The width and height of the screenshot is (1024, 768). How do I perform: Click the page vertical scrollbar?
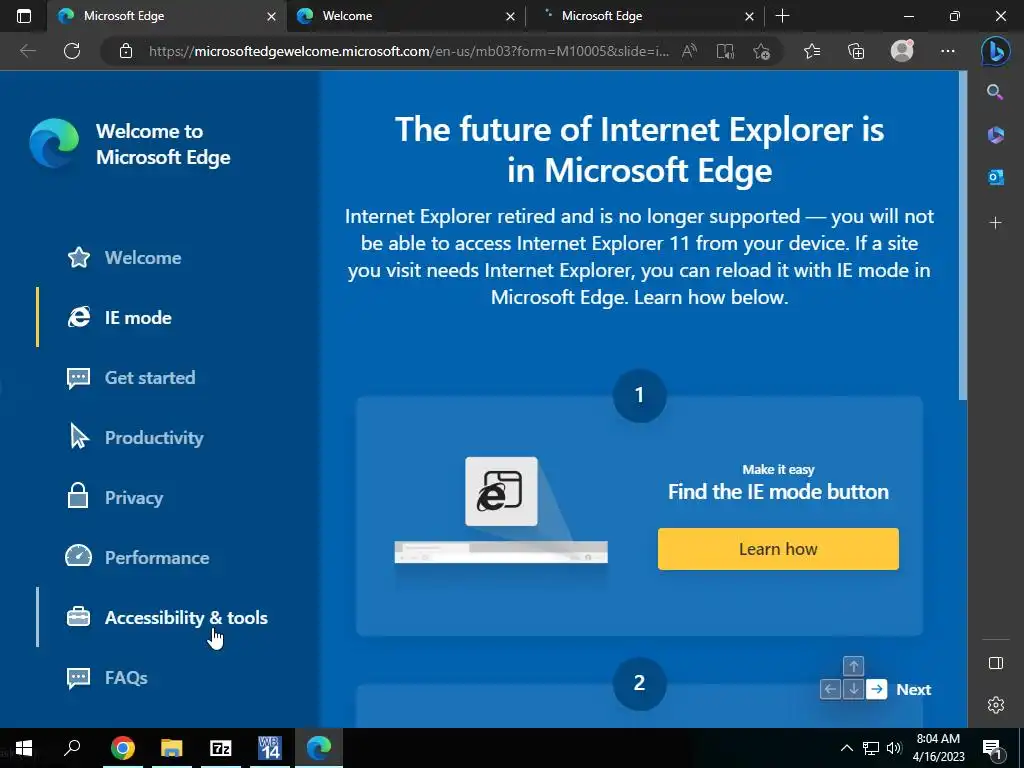[x=963, y=235]
